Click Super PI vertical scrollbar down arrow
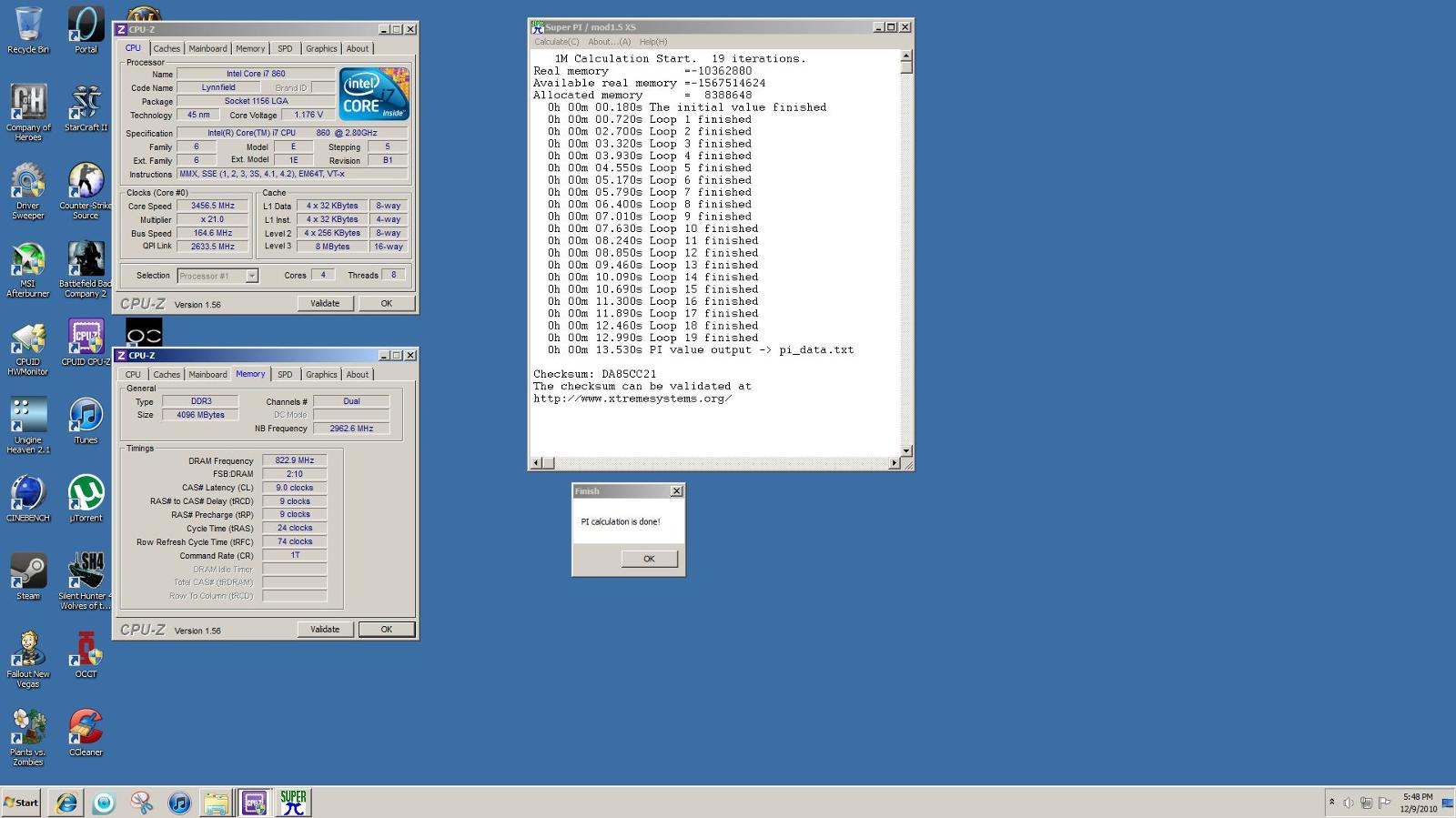The width and height of the screenshot is (1456, 818). 906,451
